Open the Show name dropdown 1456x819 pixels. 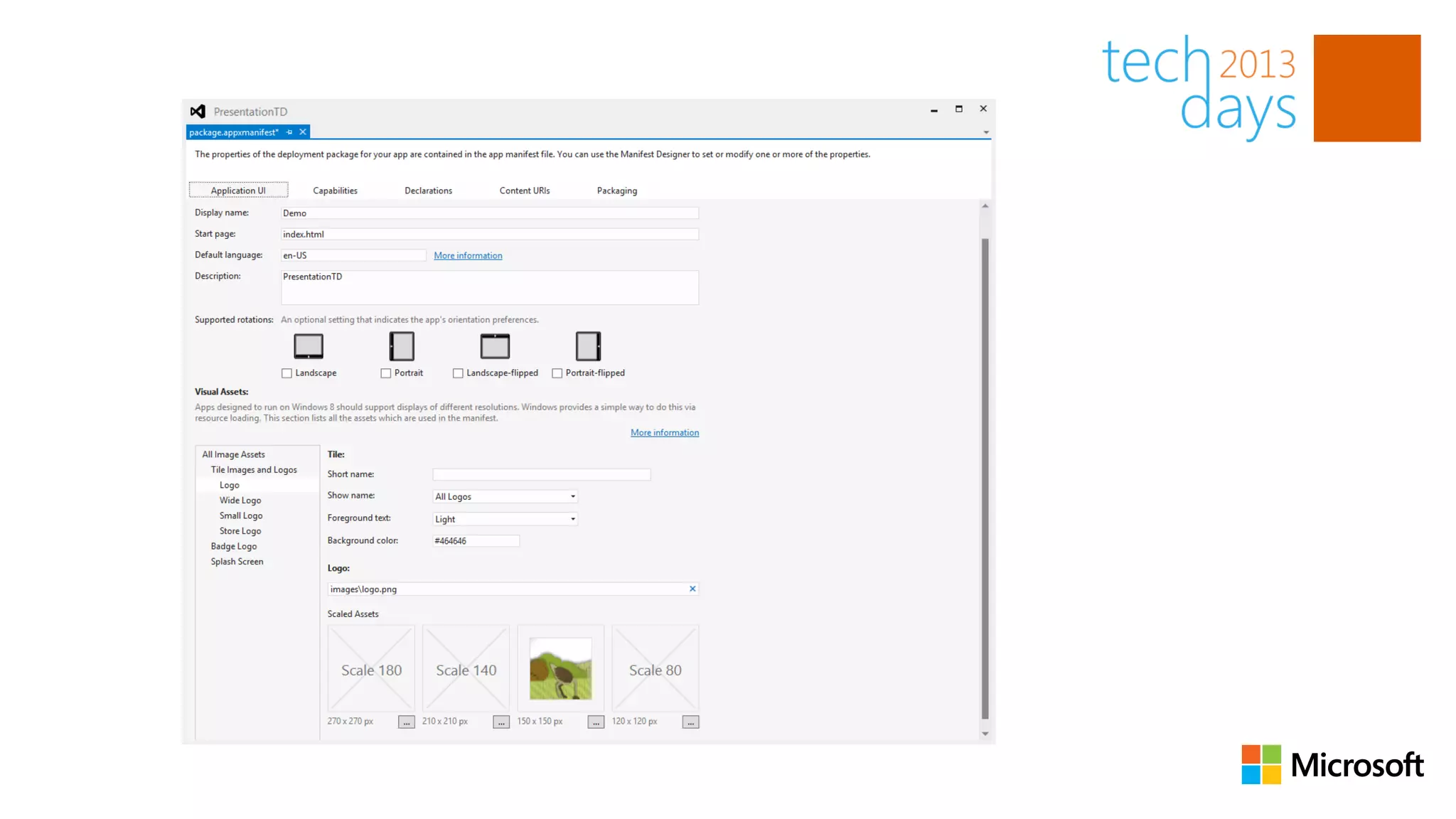(573, 497)
